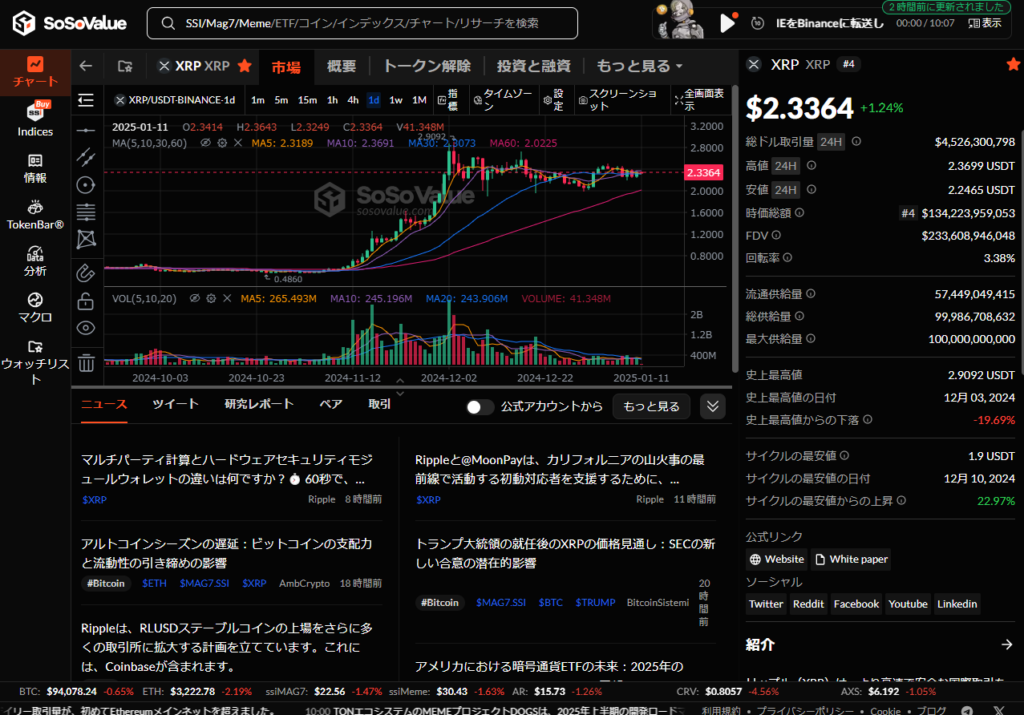The height and width of the screenshot is (715, 1024).
Task: Open the タイムゾーン setting
Action: tap(503, 100)
